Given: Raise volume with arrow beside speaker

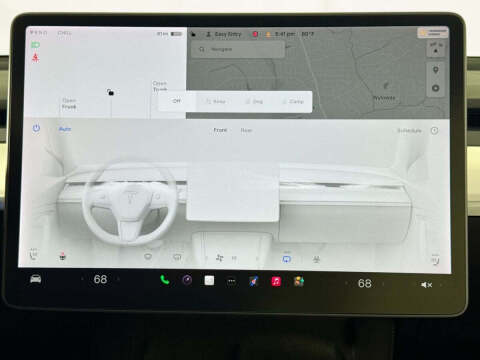Looking at the screenshot, I should click(441, 285).
